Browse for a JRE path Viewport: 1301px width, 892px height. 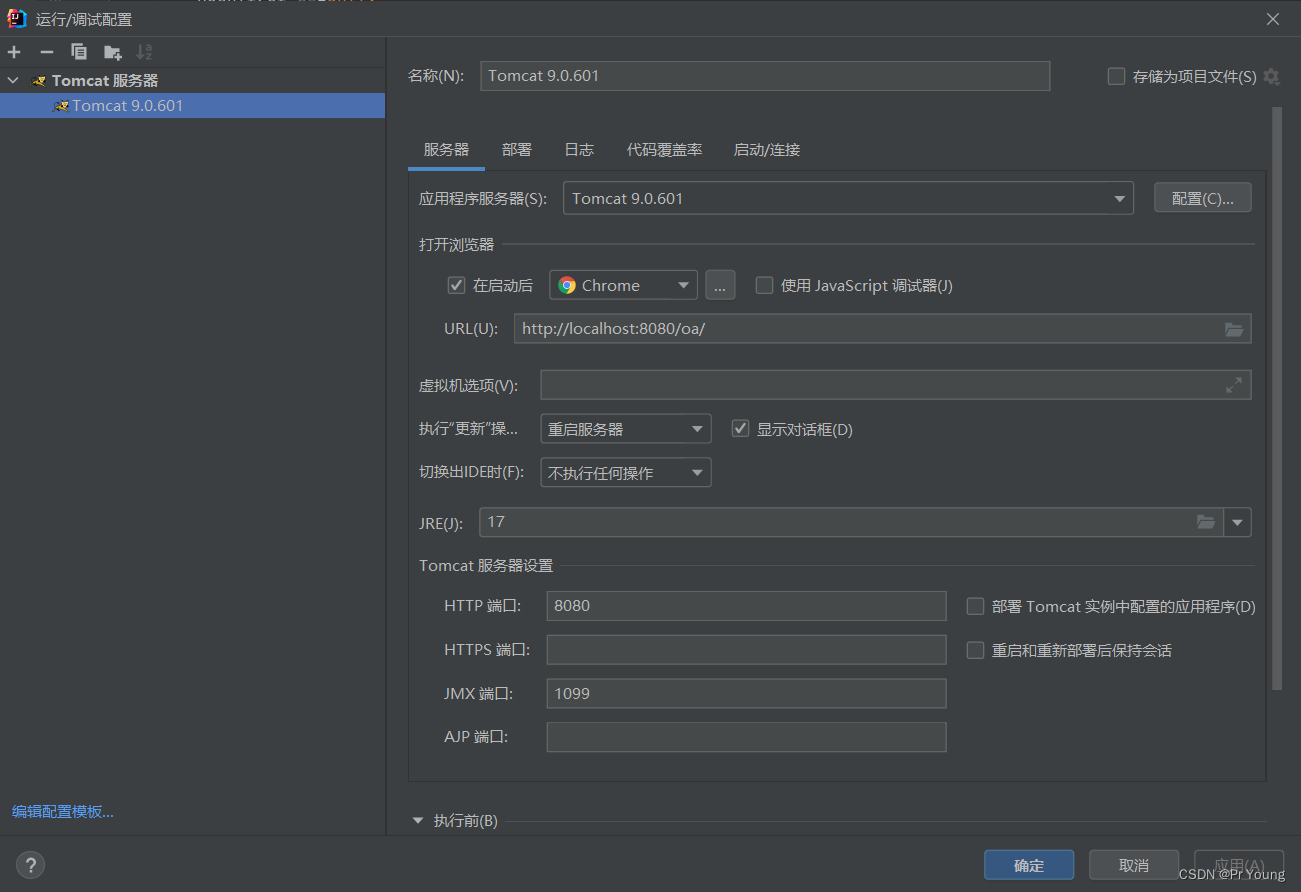pos(1205,521)
